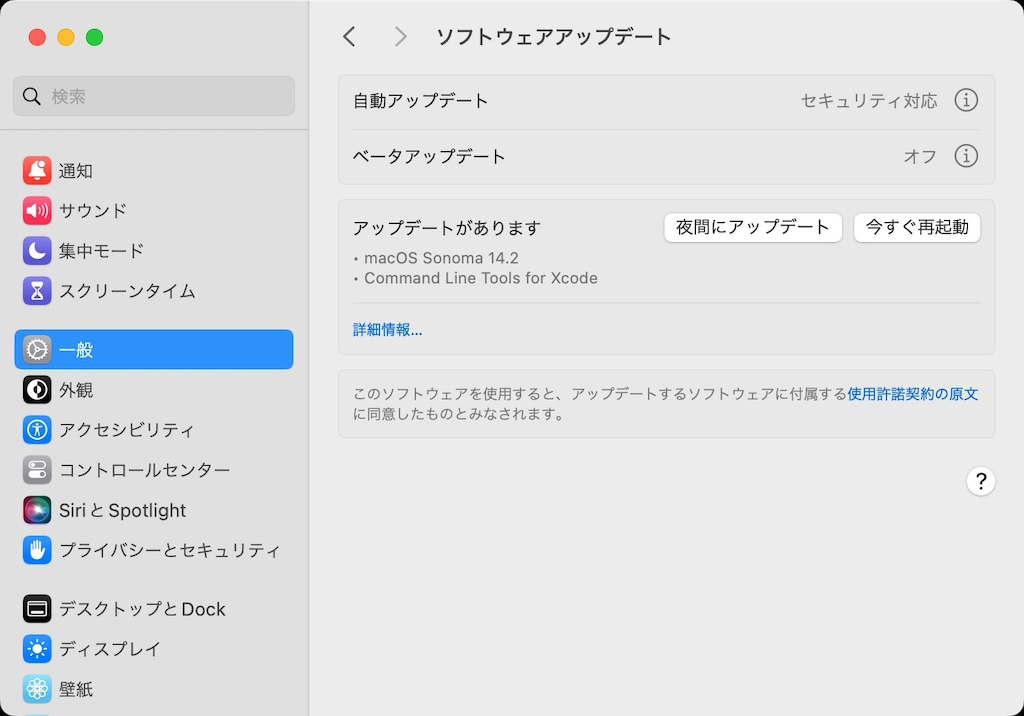Focus the 検索 search field

point(153,96)
